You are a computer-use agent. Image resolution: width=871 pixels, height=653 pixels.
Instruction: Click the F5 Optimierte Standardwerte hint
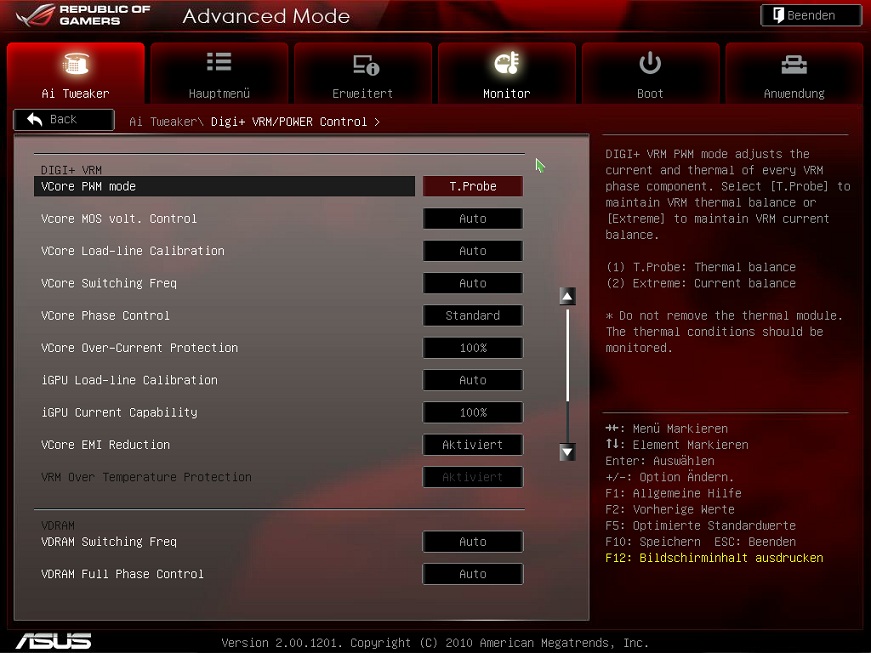[x=700, y=525]
